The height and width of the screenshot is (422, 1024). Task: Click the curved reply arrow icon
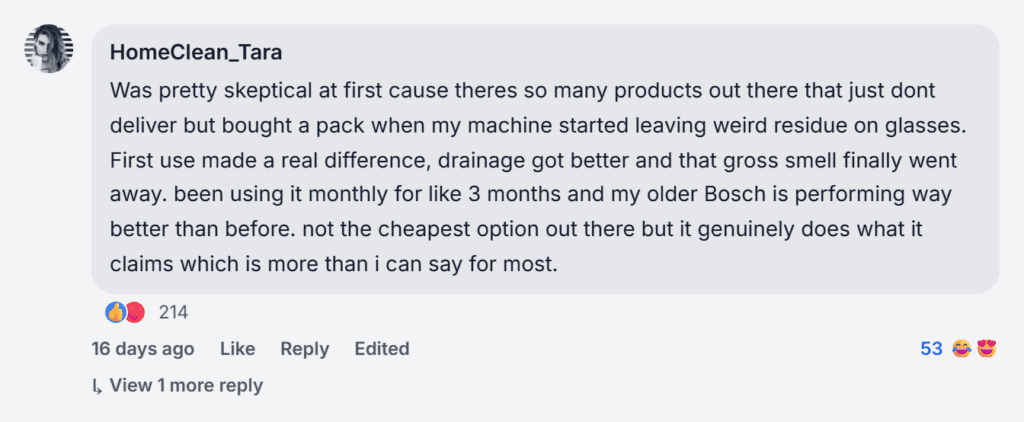point(97,386)
